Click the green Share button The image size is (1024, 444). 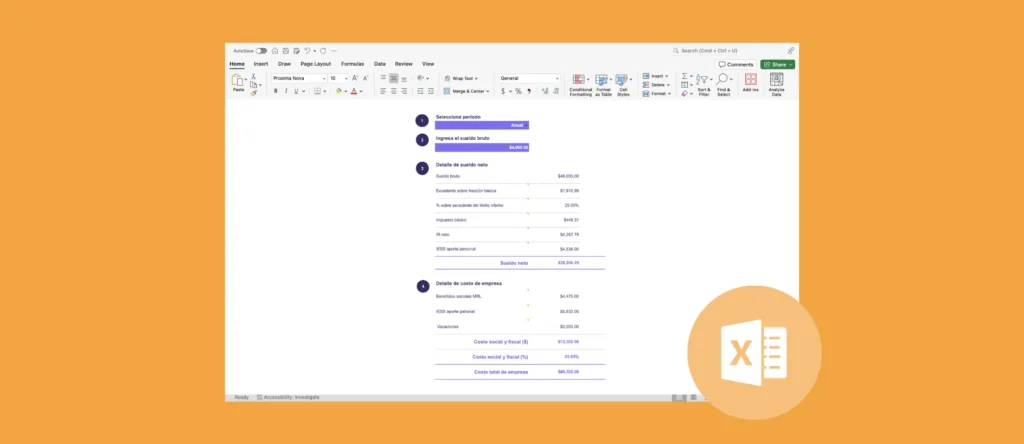[x=777, y=65]
